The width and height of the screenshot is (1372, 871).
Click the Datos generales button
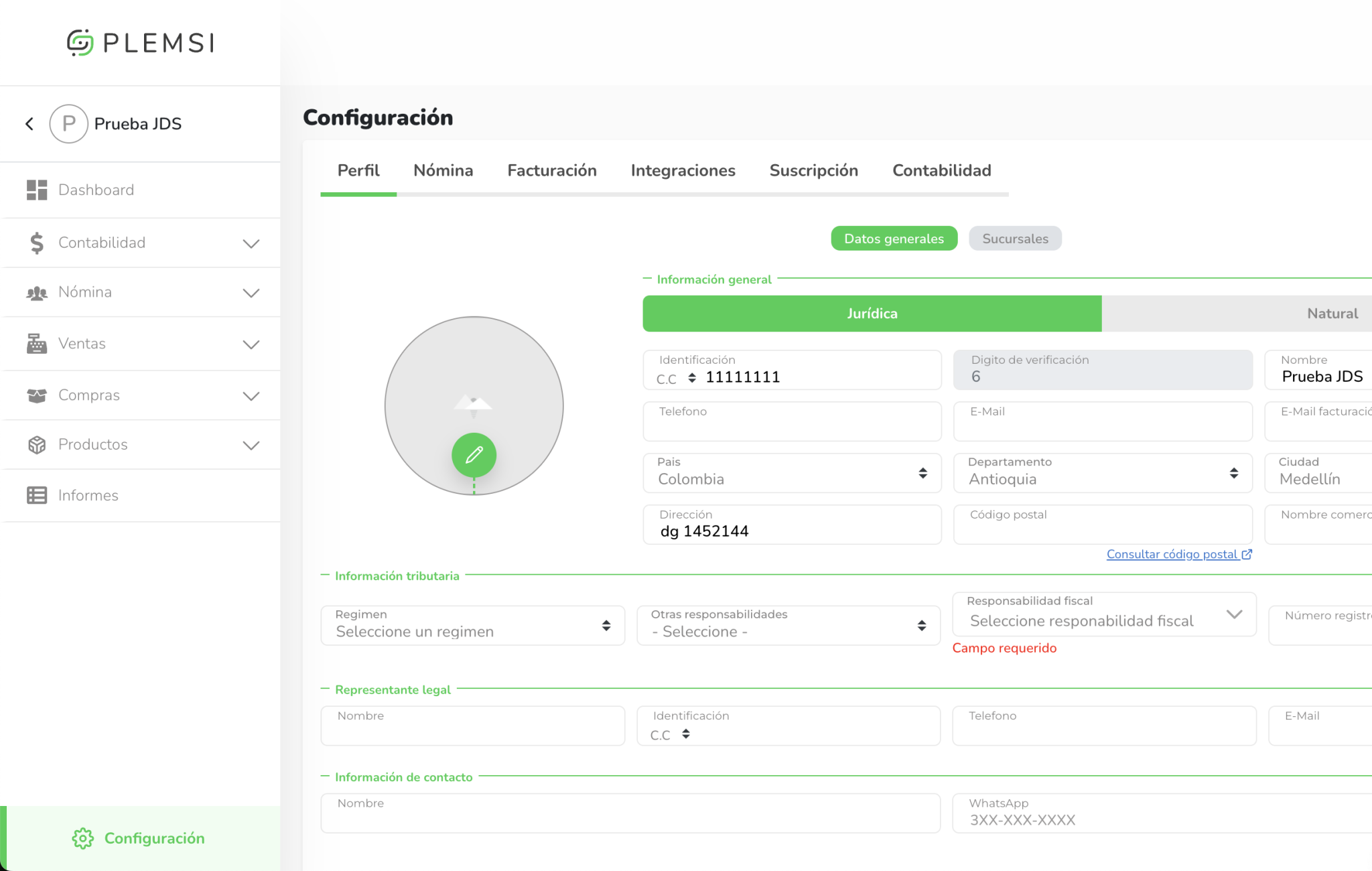pyautogui.click(x=894, y=239)
